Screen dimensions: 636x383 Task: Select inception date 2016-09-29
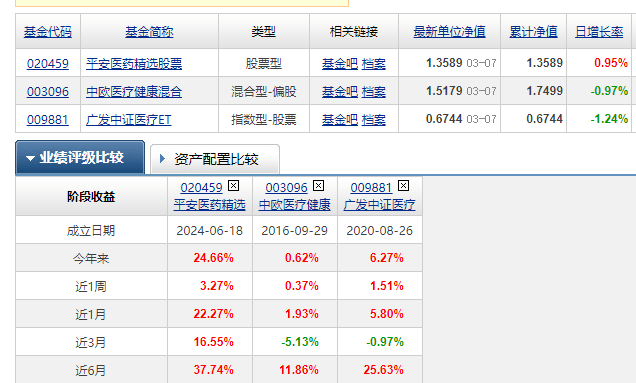[294, 230]
